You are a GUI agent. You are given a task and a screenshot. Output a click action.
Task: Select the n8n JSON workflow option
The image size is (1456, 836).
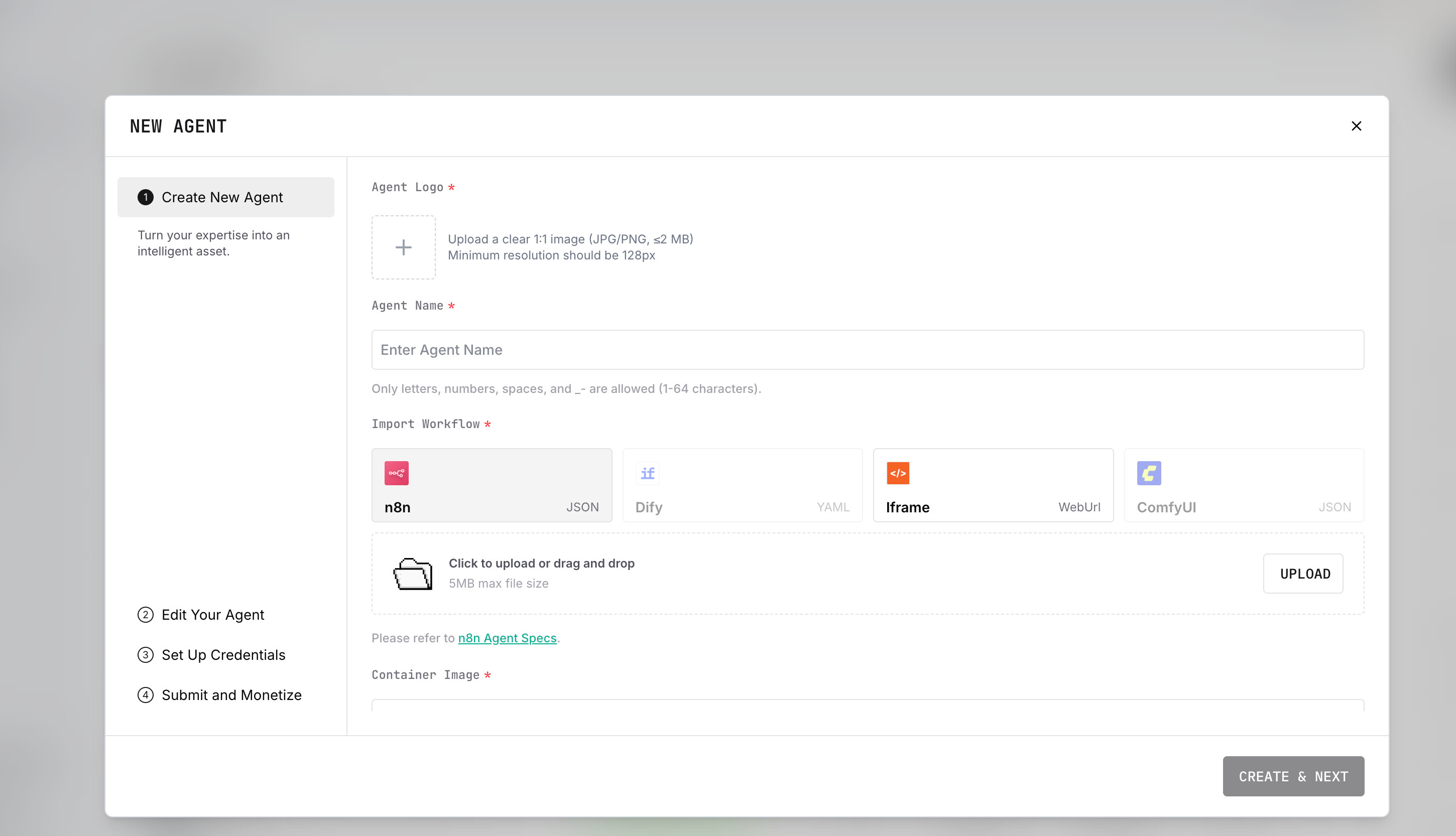pos(492,485)
